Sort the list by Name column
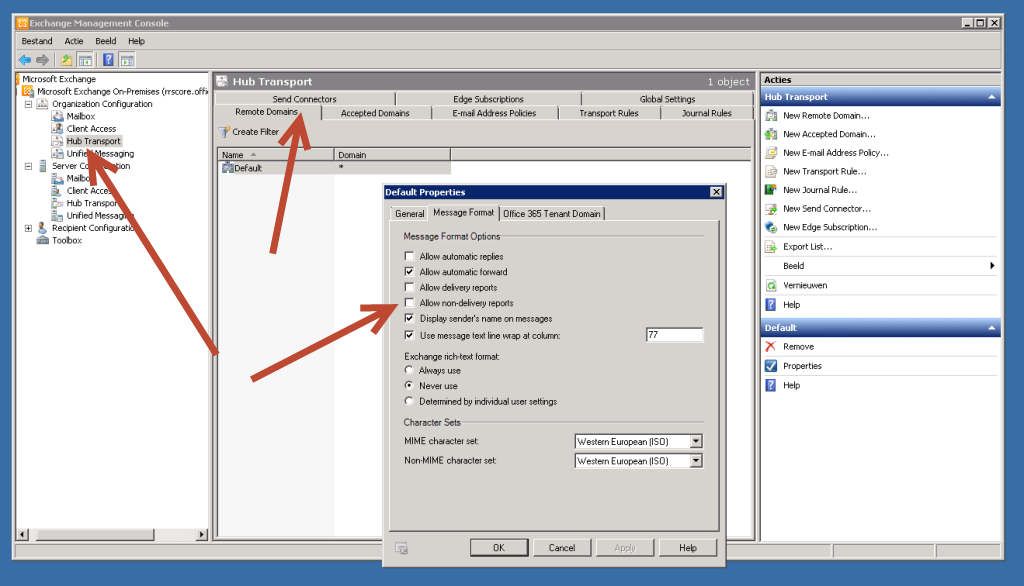1024x586 pixels. (276, 155)
